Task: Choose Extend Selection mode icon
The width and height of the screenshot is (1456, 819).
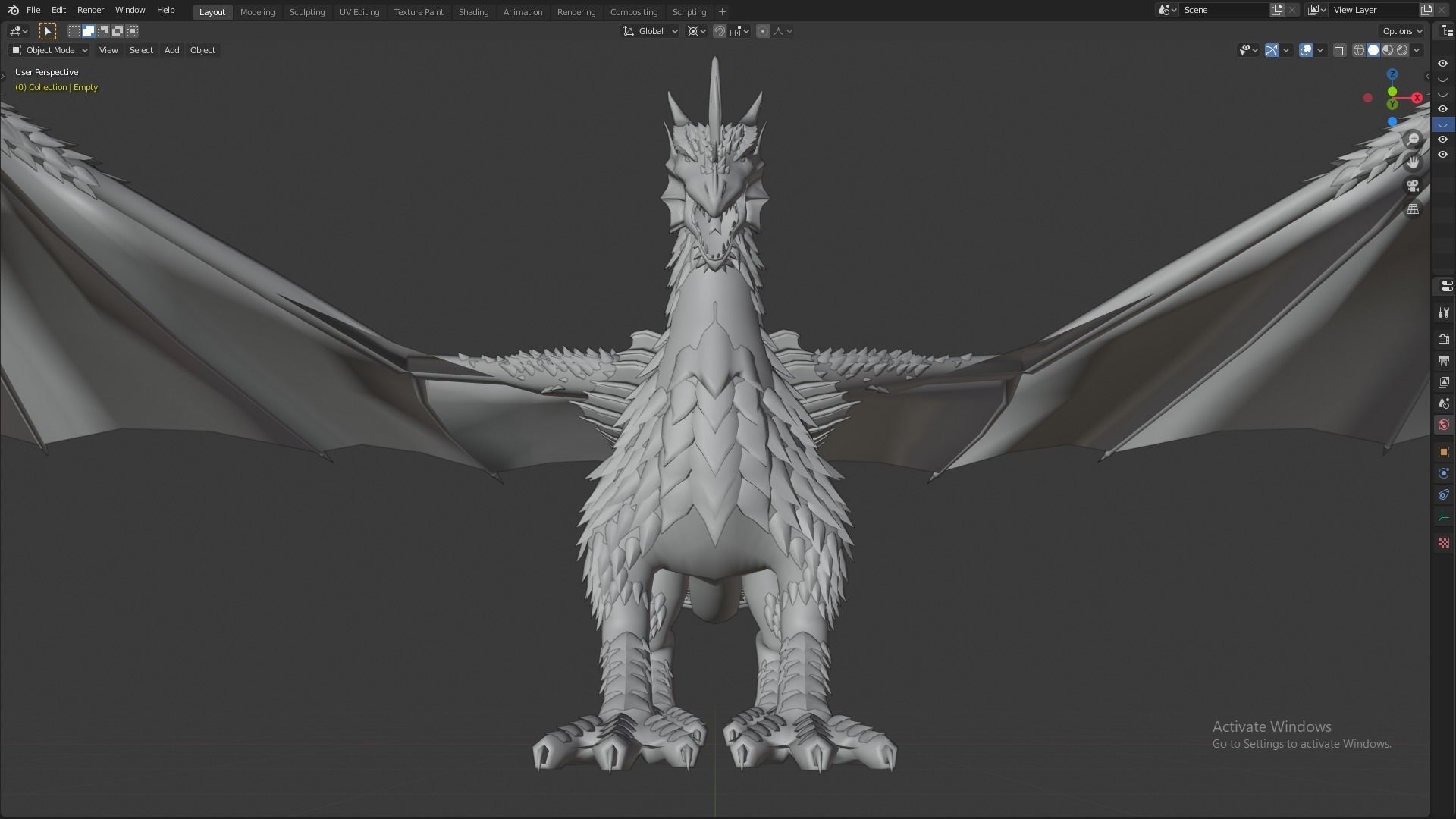Action: 89,31
